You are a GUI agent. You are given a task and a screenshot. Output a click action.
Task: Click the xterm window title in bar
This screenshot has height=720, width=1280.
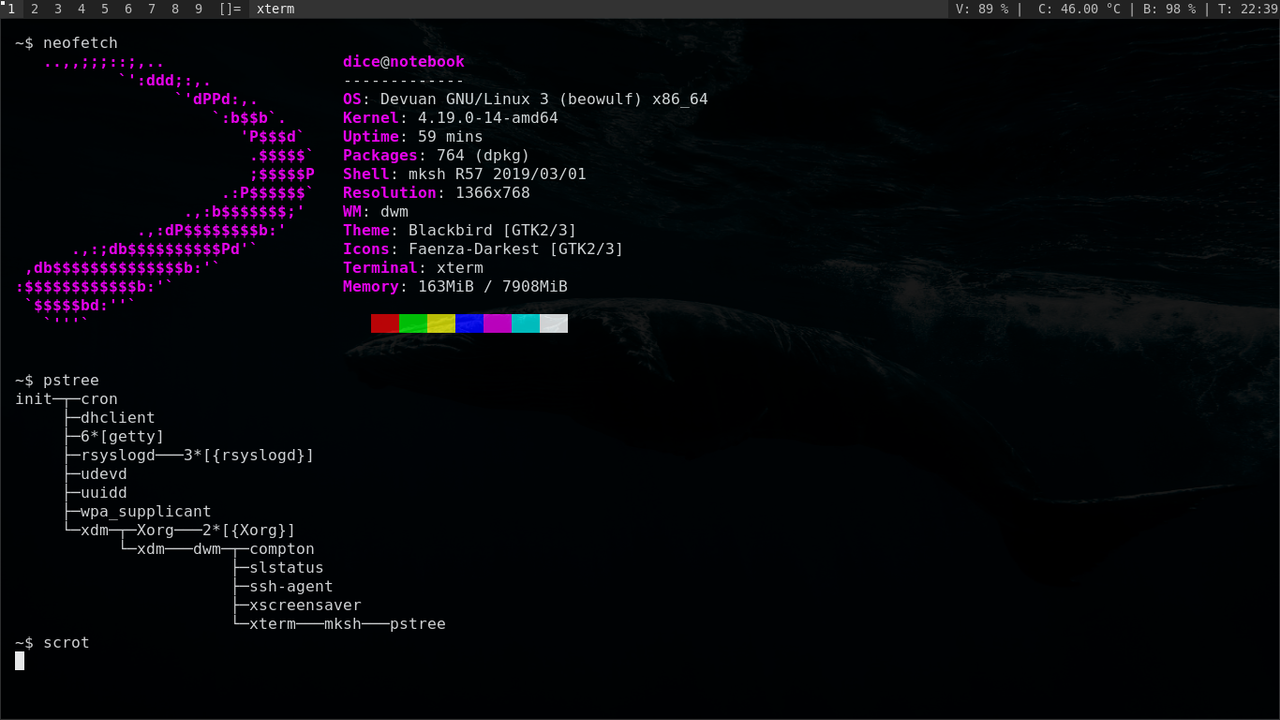point(275,9)
